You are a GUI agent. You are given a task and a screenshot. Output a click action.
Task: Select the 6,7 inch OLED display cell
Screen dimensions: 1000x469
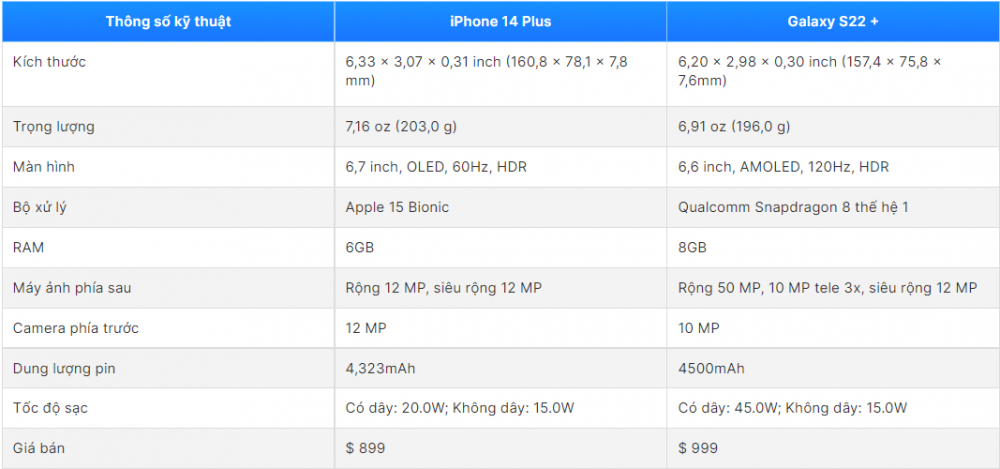pyautogui.click(x=434, y=167)
